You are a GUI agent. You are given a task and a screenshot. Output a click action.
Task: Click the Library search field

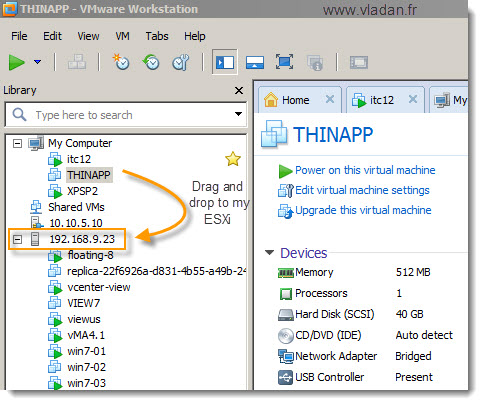coord(126,115)
